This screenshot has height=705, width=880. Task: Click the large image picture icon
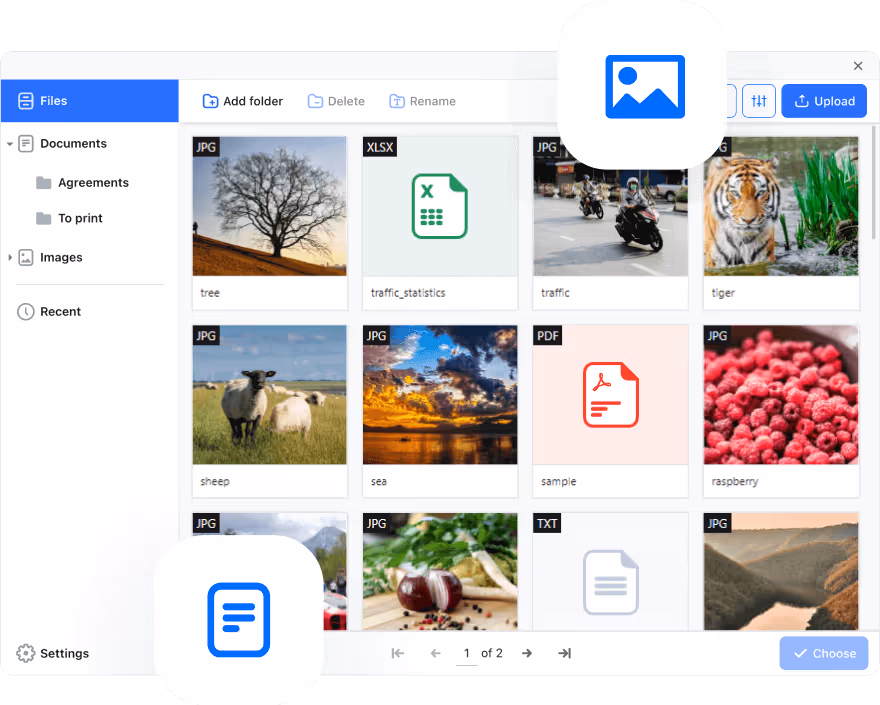(x=644, y=87)
